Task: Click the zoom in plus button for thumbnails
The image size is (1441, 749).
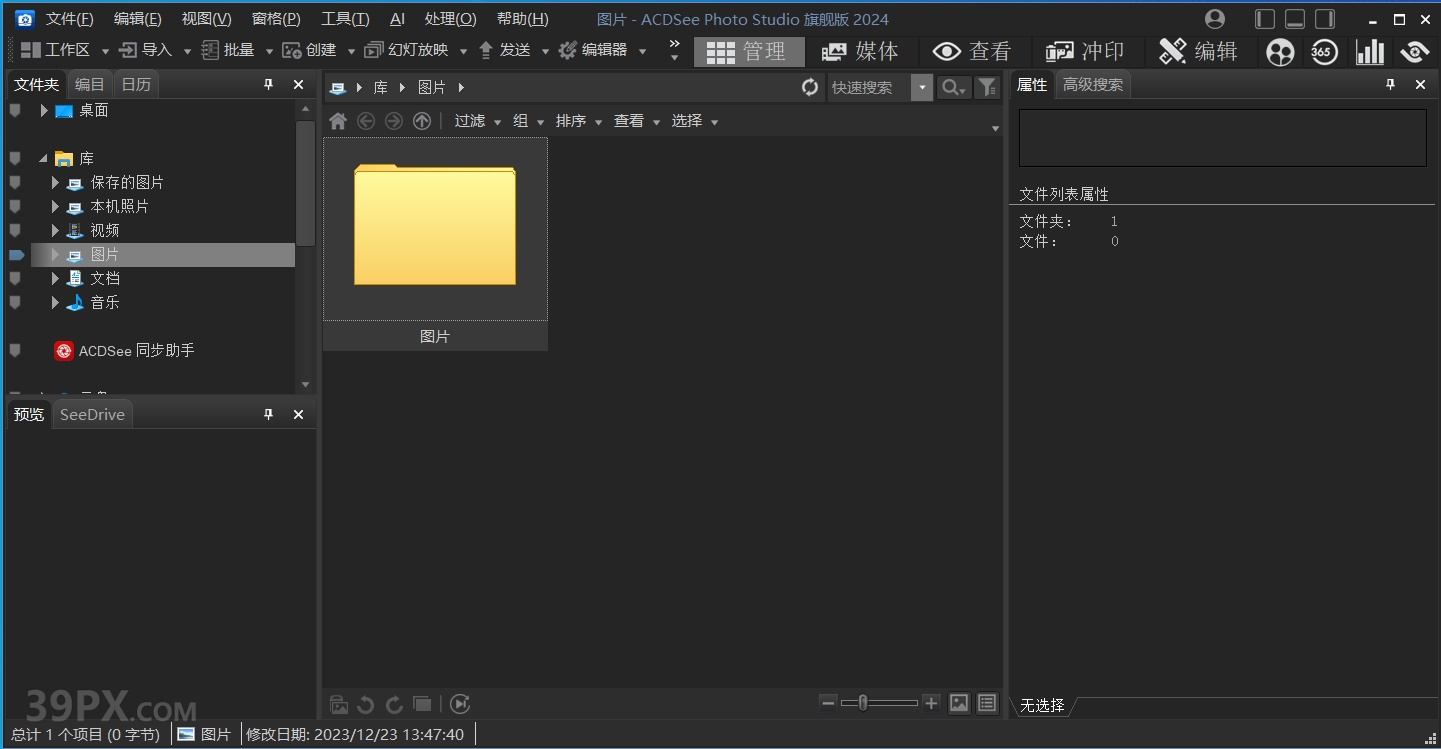Action: [x=931, y=703]
